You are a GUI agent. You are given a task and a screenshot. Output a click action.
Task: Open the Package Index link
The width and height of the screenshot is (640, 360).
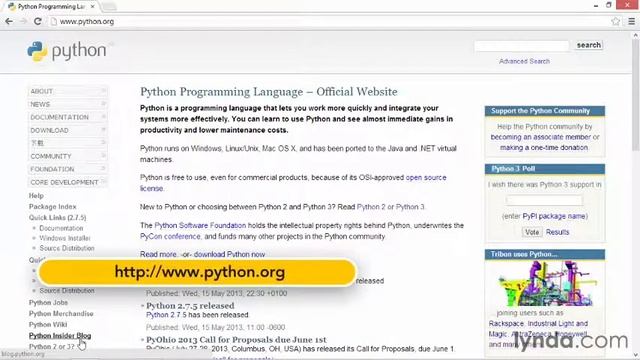[x=52, y=207]
